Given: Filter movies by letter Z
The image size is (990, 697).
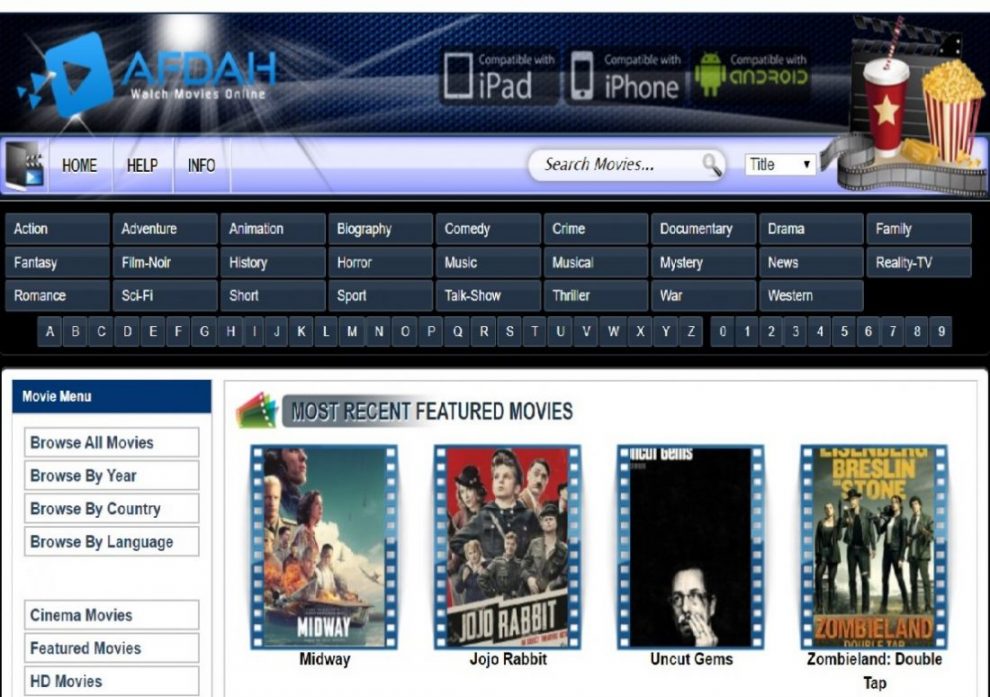Looking at the screenshot, I should [x=691, y=331].
